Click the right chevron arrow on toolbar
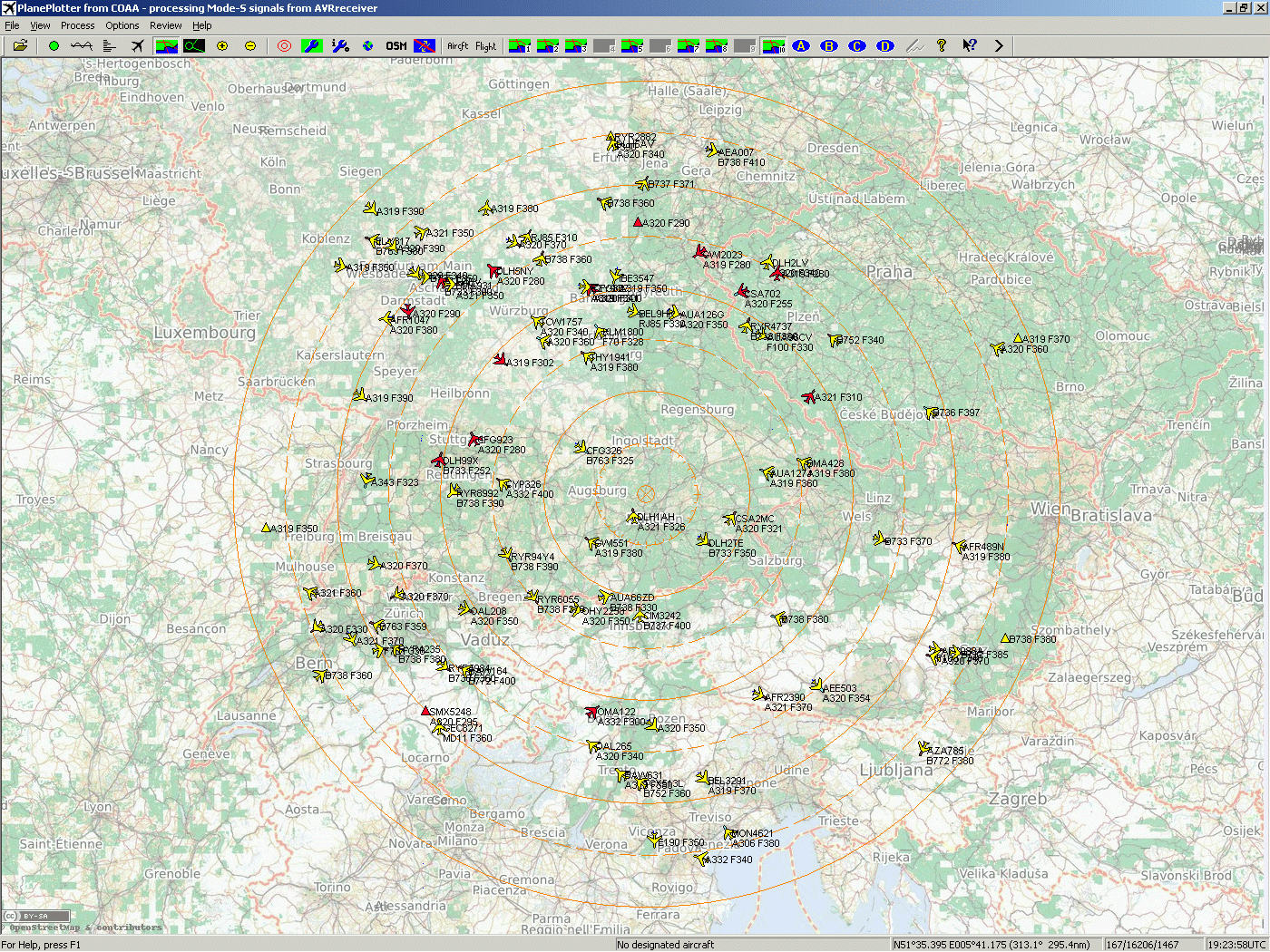This screenshot has height=952, width=1270. coord(999,45)
